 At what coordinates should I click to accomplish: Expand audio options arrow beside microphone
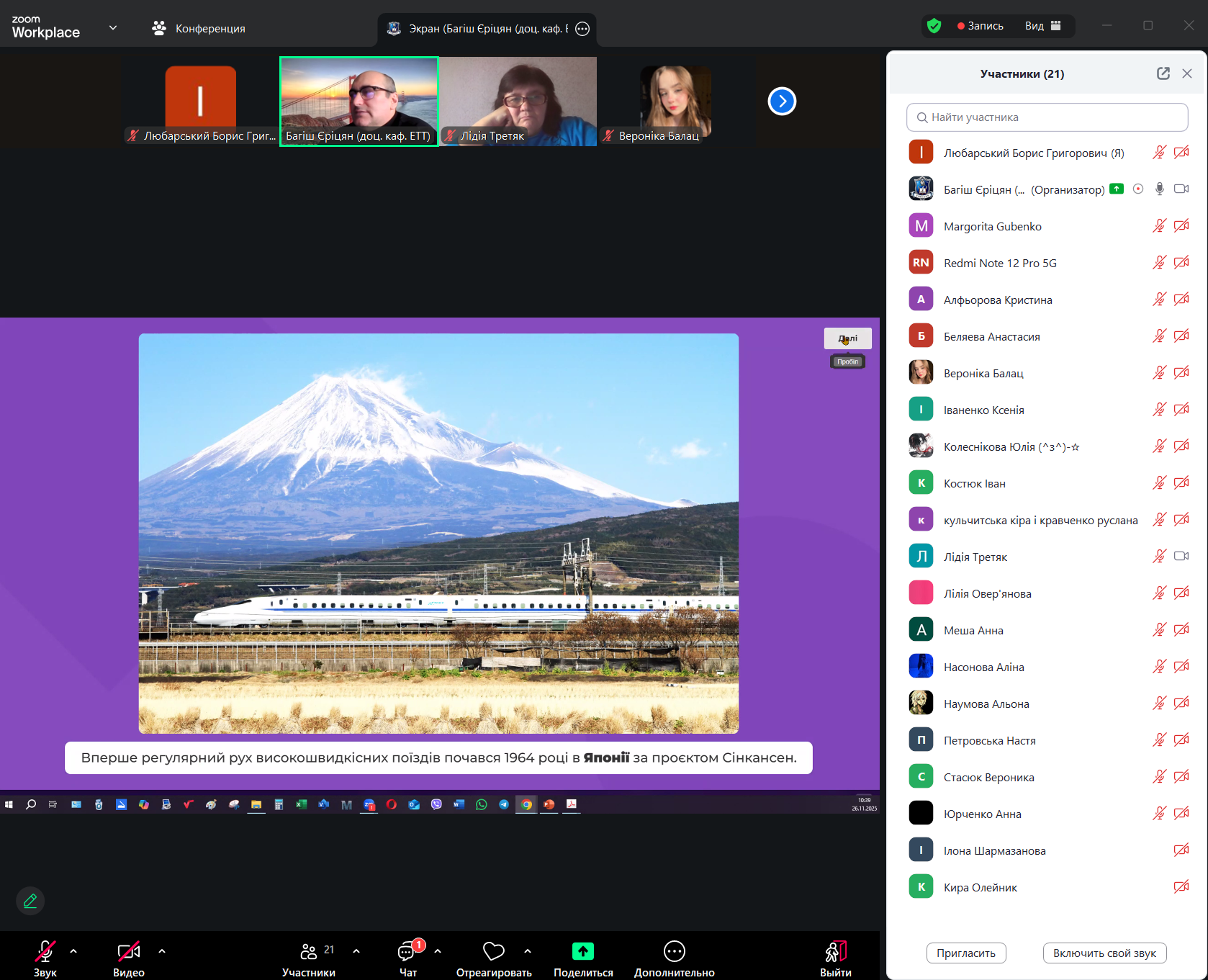[x=73, y=951]
